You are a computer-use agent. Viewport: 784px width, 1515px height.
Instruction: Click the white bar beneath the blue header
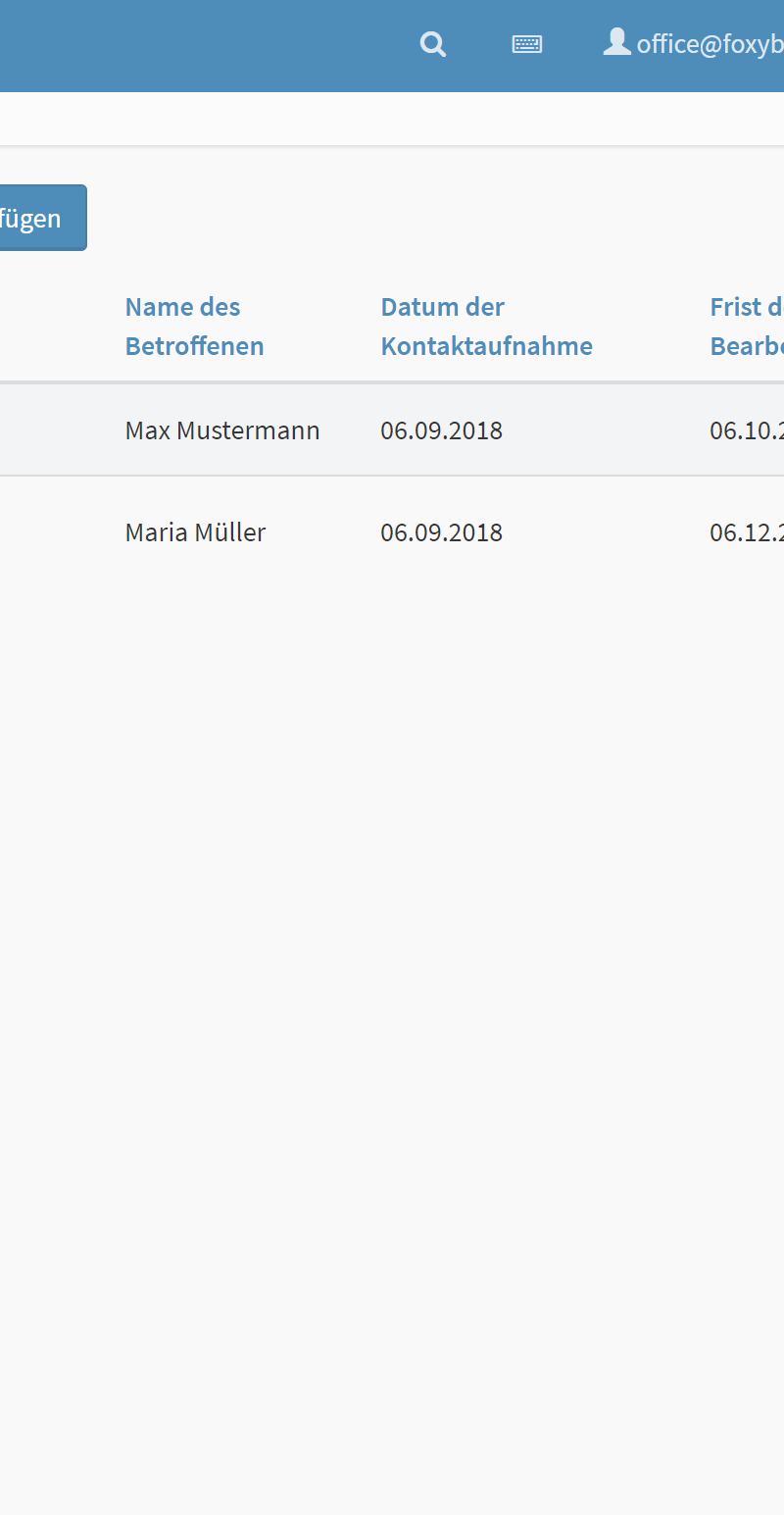click(x=392, y=120)
